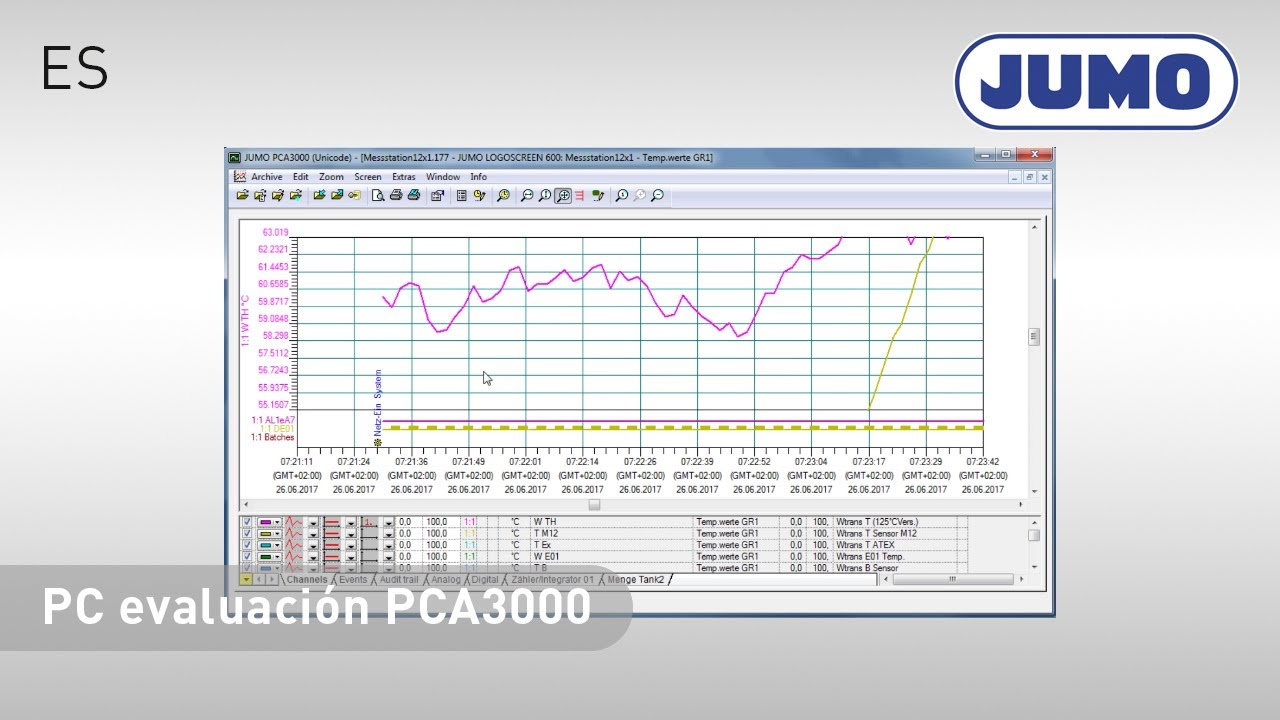This screenshot has width=1280, height=720.
Task: Select the Channels tab
Action: coord(306,580)
